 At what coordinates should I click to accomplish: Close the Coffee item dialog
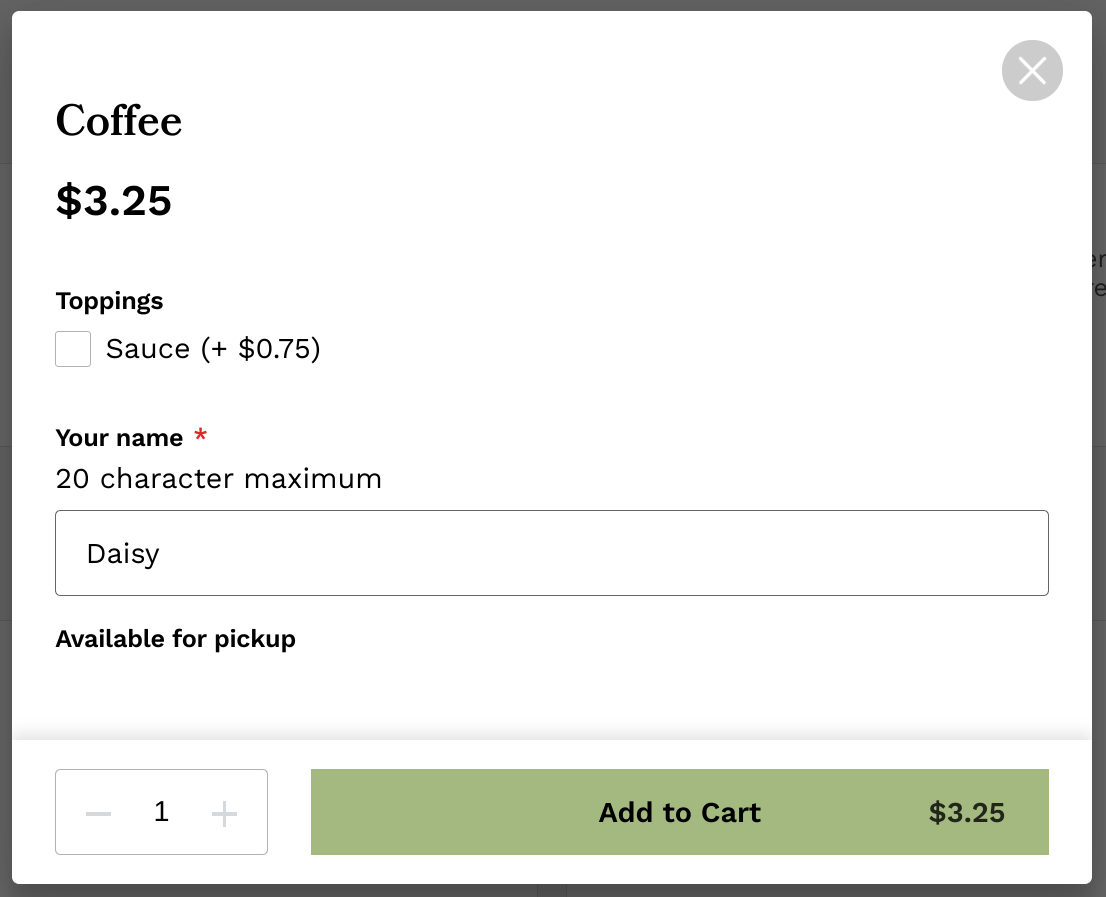pos(1032,71)
